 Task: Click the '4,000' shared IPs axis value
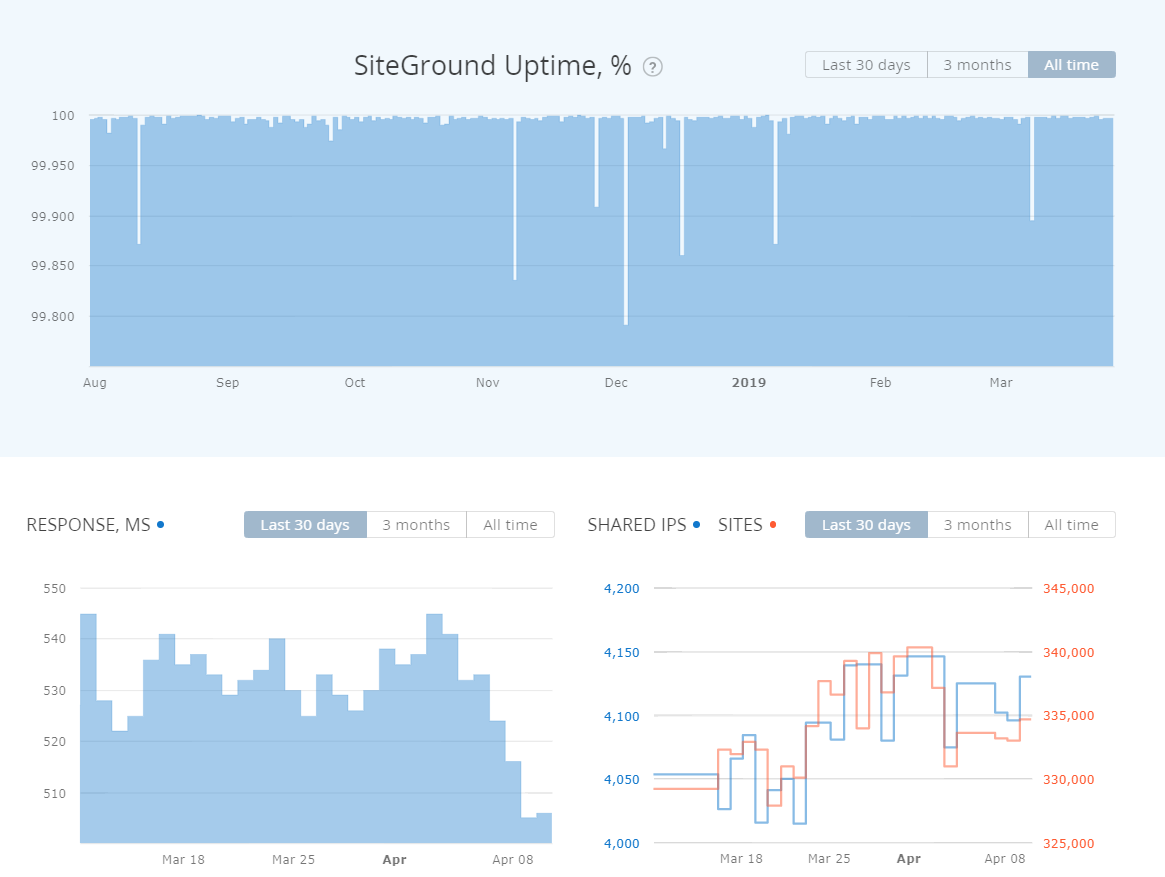tap(621, 844)
